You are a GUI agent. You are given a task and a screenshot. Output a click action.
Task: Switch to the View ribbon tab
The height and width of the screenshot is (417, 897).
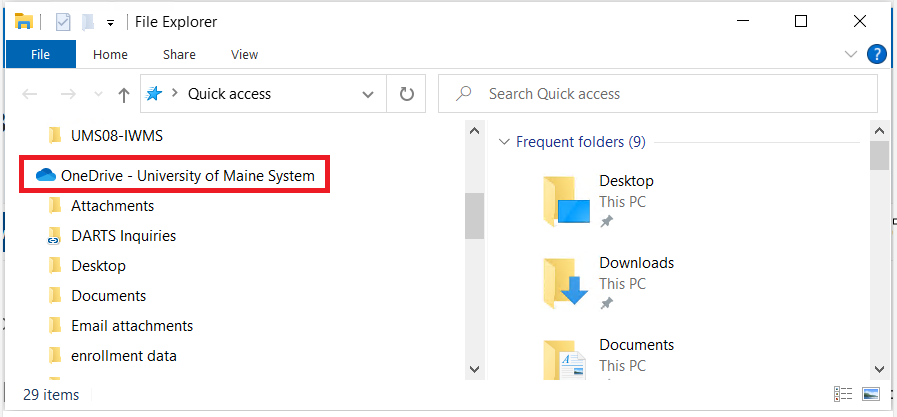(x=244, y=54)
